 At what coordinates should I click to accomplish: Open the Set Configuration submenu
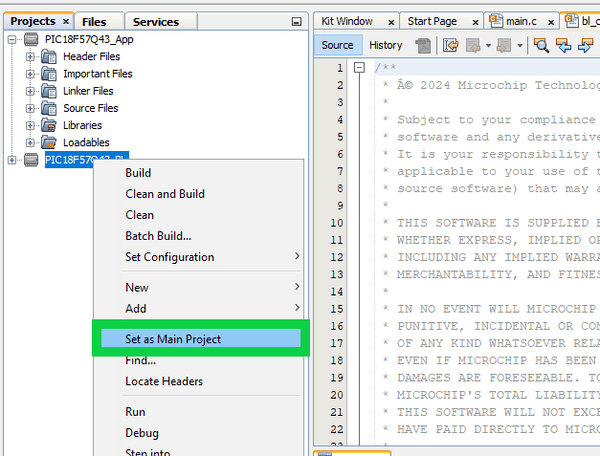(170, 257)
